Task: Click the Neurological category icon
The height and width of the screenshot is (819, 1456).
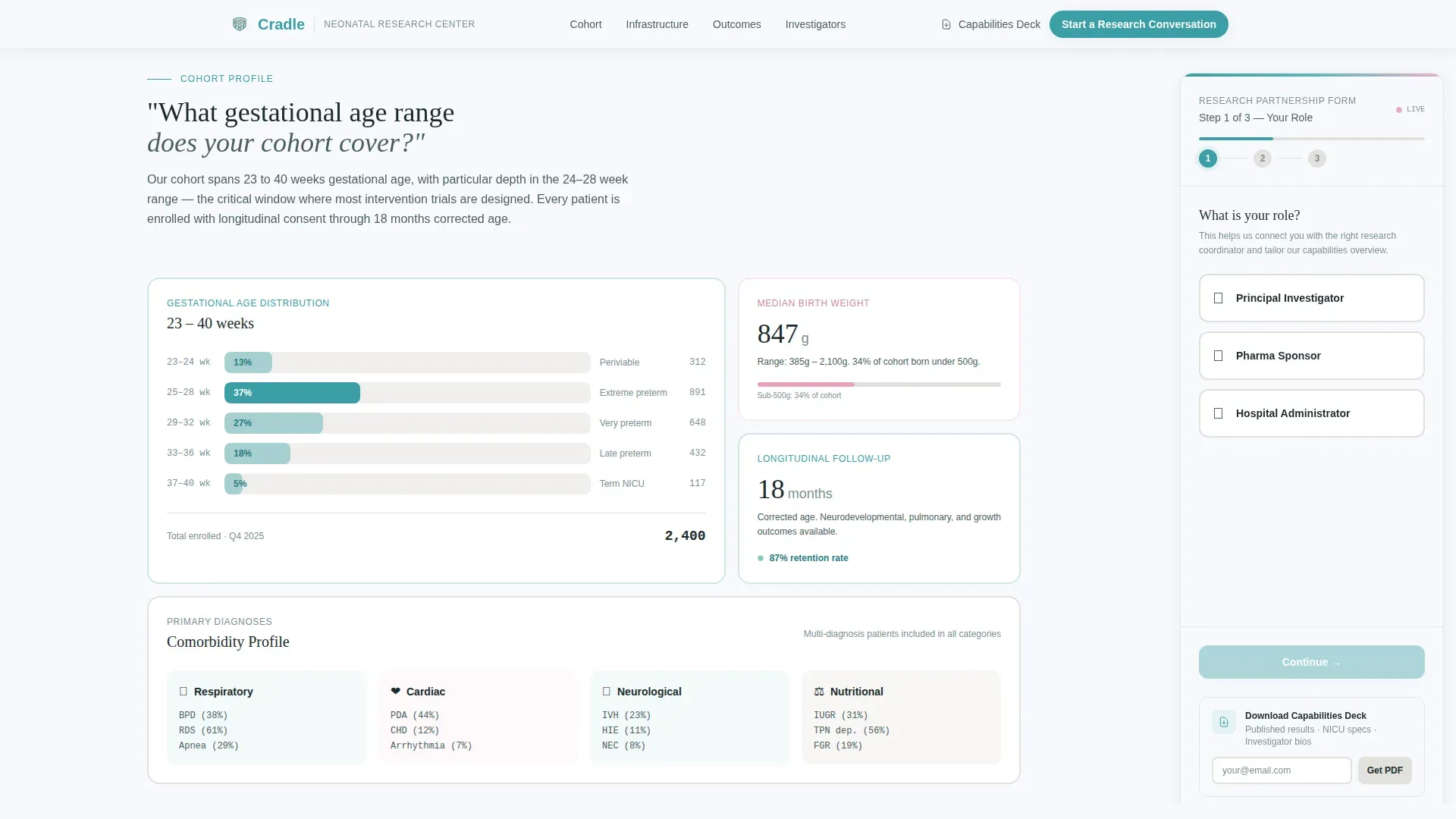Action: [606, 692]
